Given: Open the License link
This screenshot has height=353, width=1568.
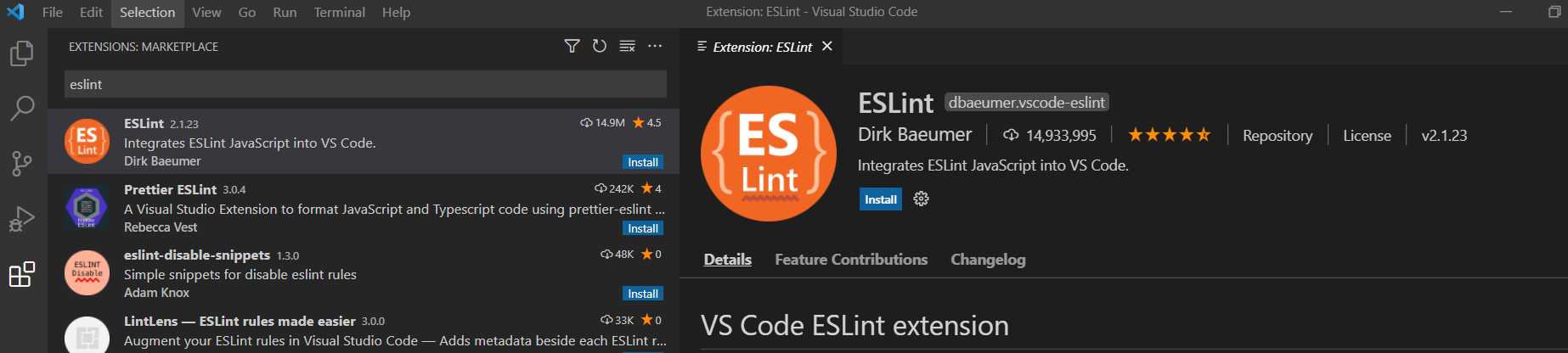Looking at the screenshot, I should pos(1367,136).
